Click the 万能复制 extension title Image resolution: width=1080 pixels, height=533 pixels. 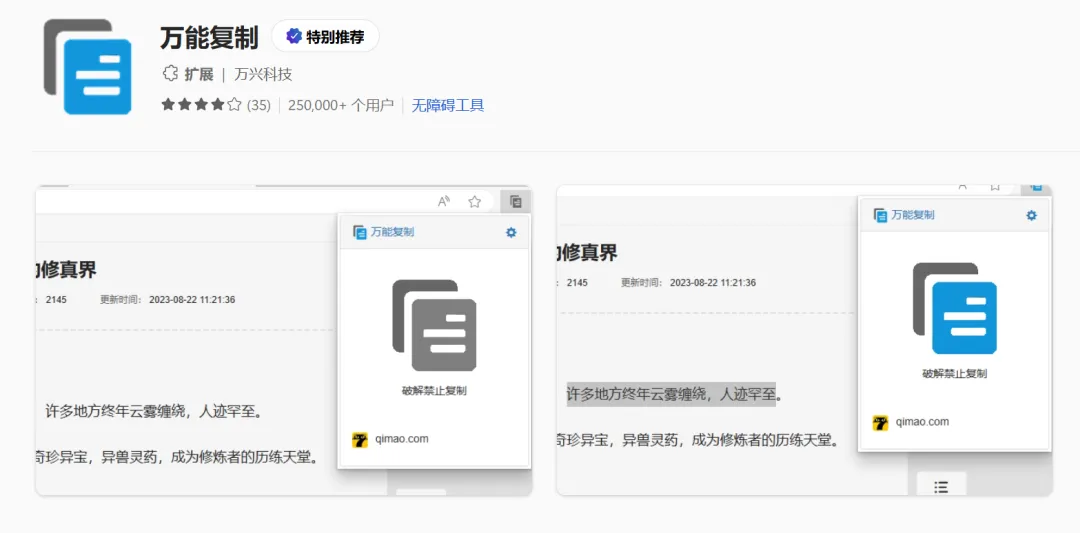click(x=209, y=38)
